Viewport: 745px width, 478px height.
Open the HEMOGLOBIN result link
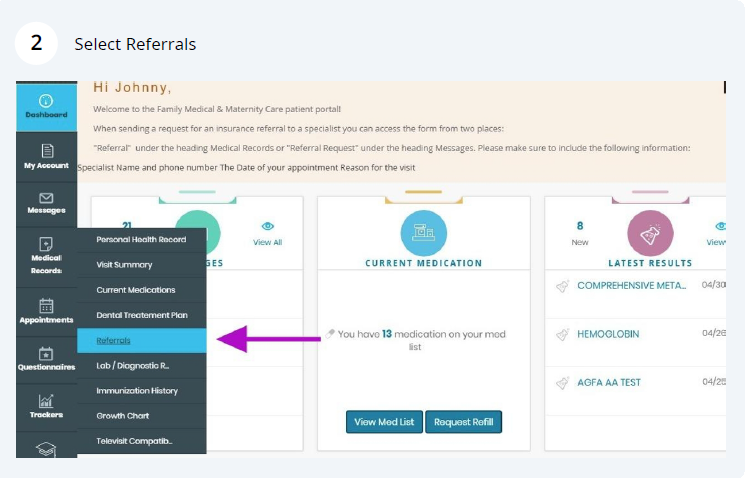(607, 334)
